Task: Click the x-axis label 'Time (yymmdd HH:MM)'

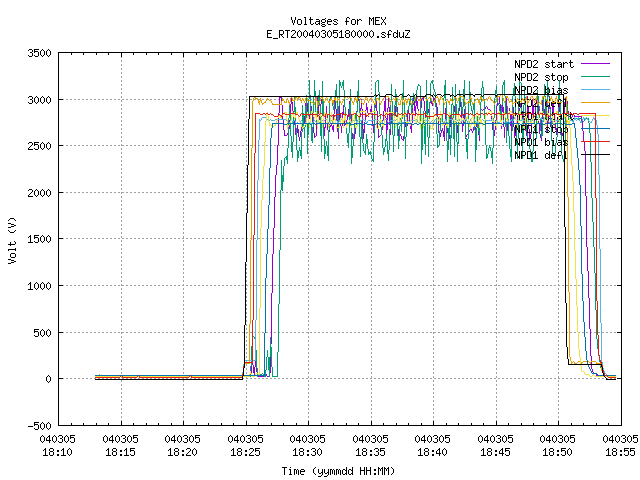Action: tap(338, 471)
